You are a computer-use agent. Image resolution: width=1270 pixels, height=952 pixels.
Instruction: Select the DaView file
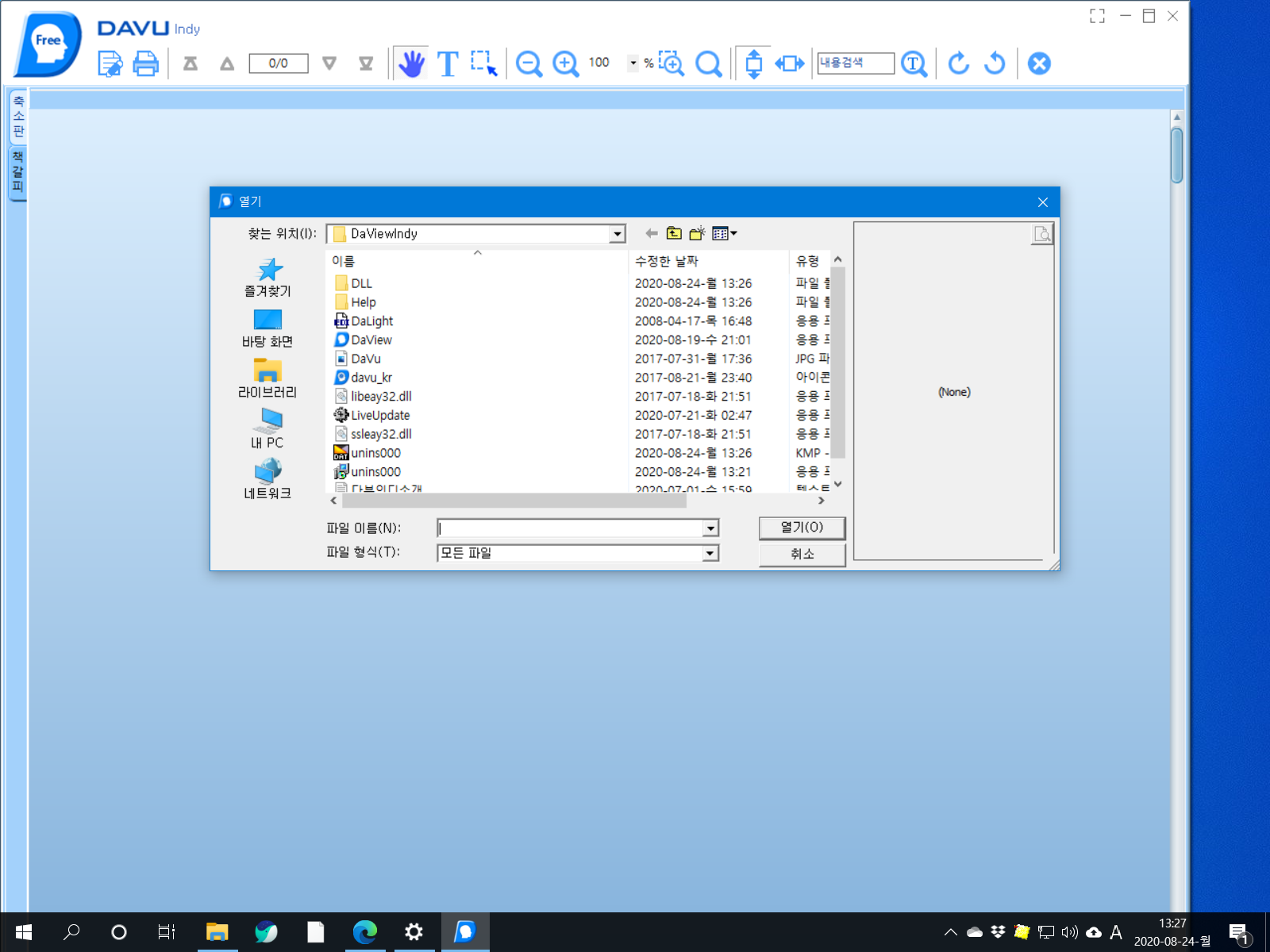371,340
